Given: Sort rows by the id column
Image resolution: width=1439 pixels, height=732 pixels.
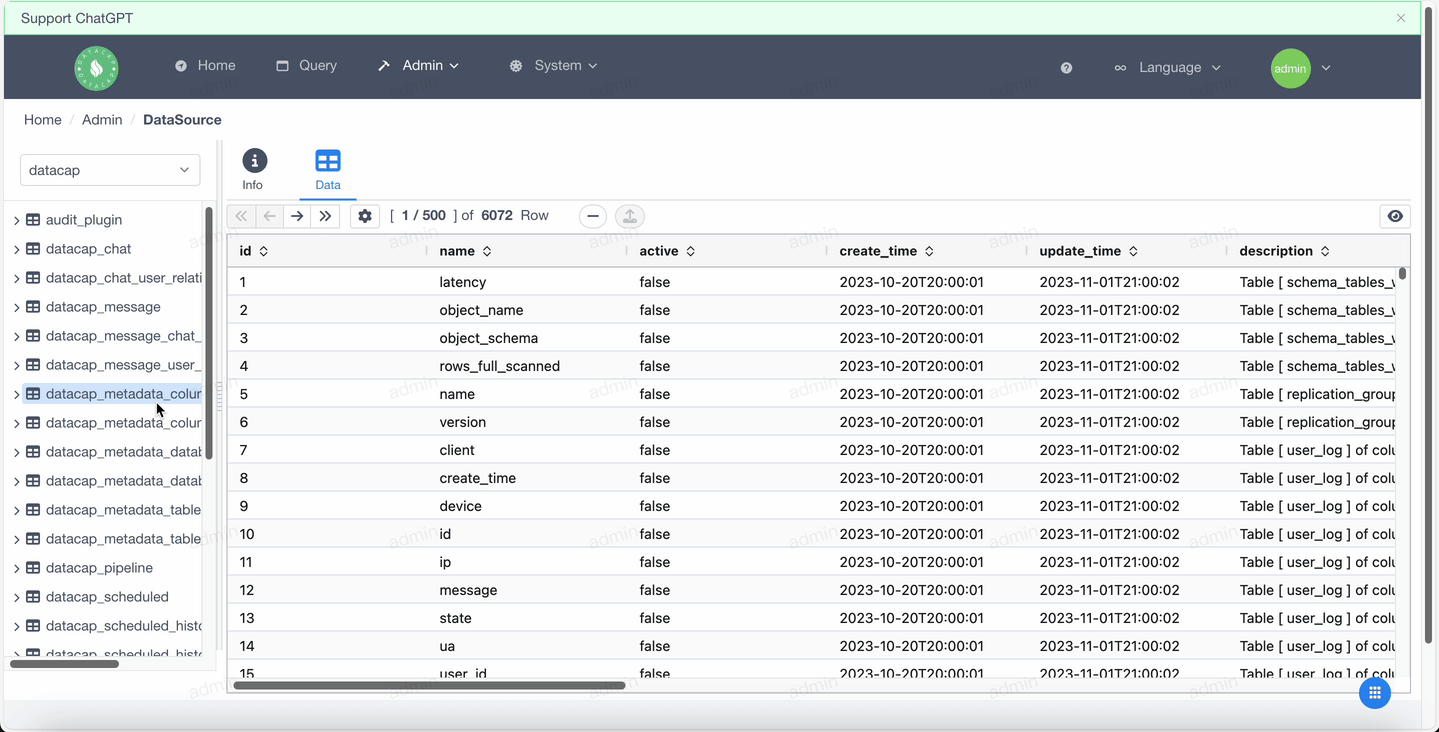Looking at the screenshot, I should tap(262, 250).
